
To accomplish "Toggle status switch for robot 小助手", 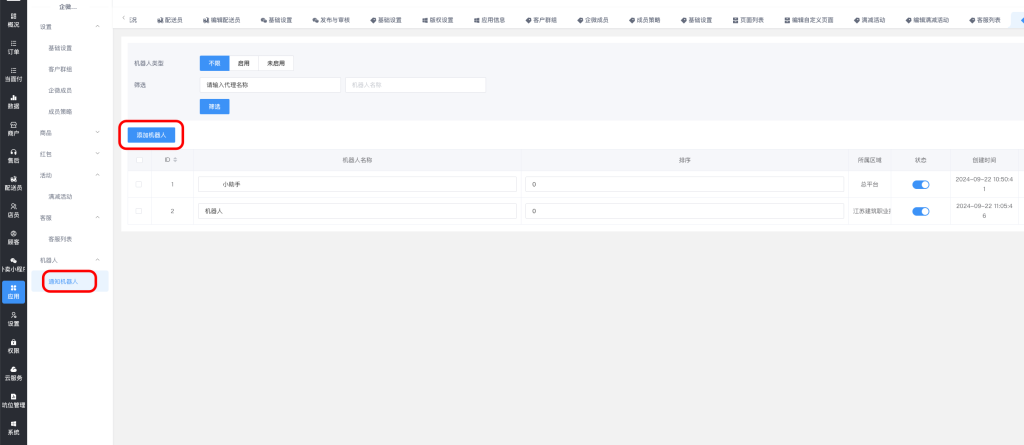I will tap(920, 184).
